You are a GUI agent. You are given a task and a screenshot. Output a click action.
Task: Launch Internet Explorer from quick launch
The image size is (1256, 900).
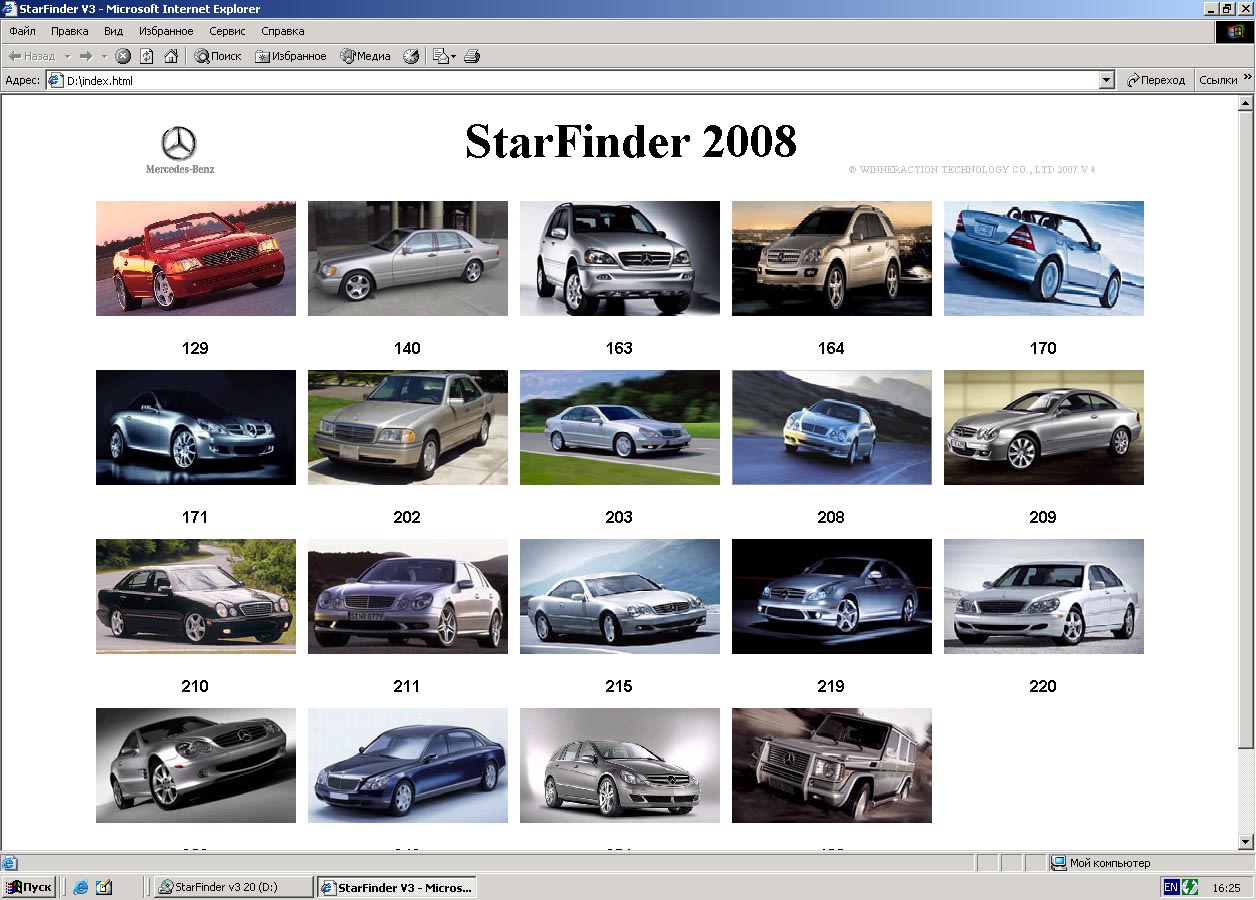[x=81, y=887]
